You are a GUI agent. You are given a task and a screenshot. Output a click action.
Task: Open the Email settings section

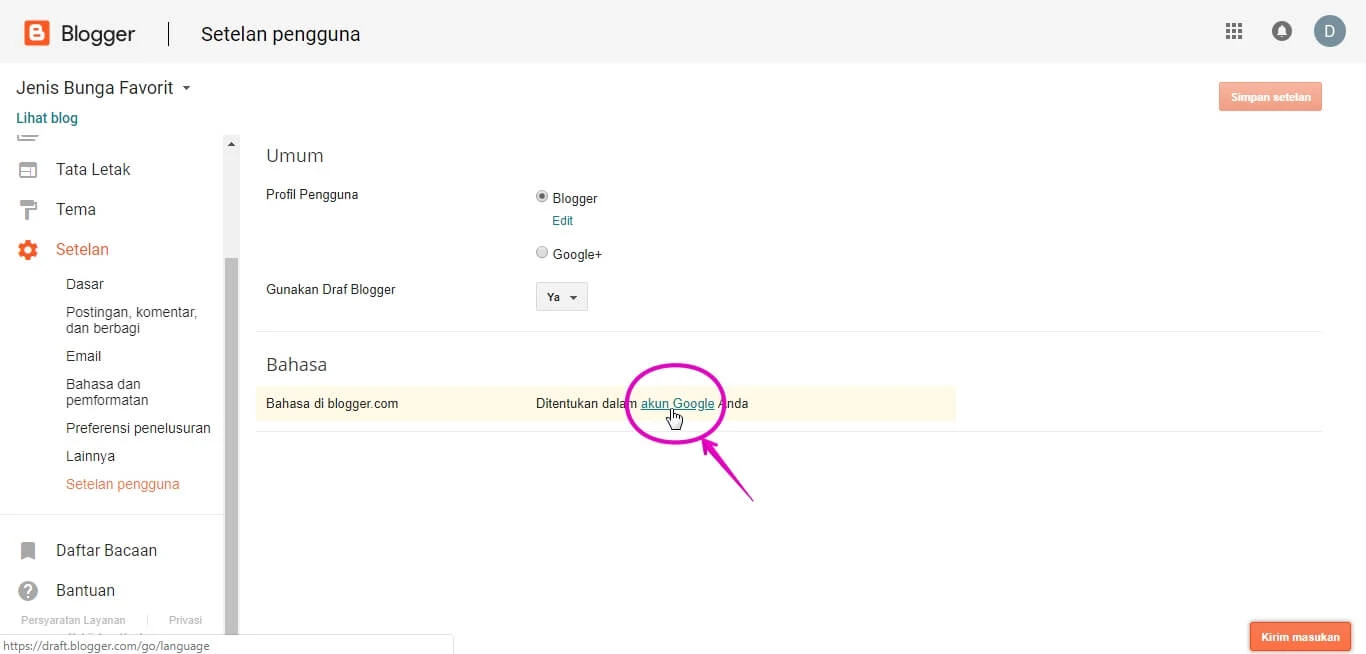point(83,356)
